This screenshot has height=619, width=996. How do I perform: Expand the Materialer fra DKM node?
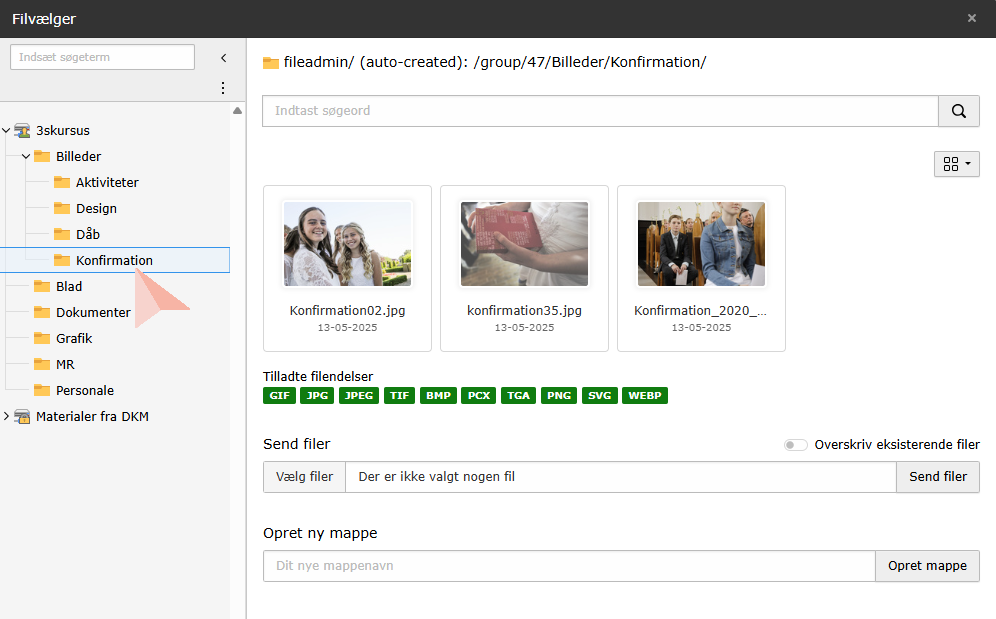pos(6,416)
